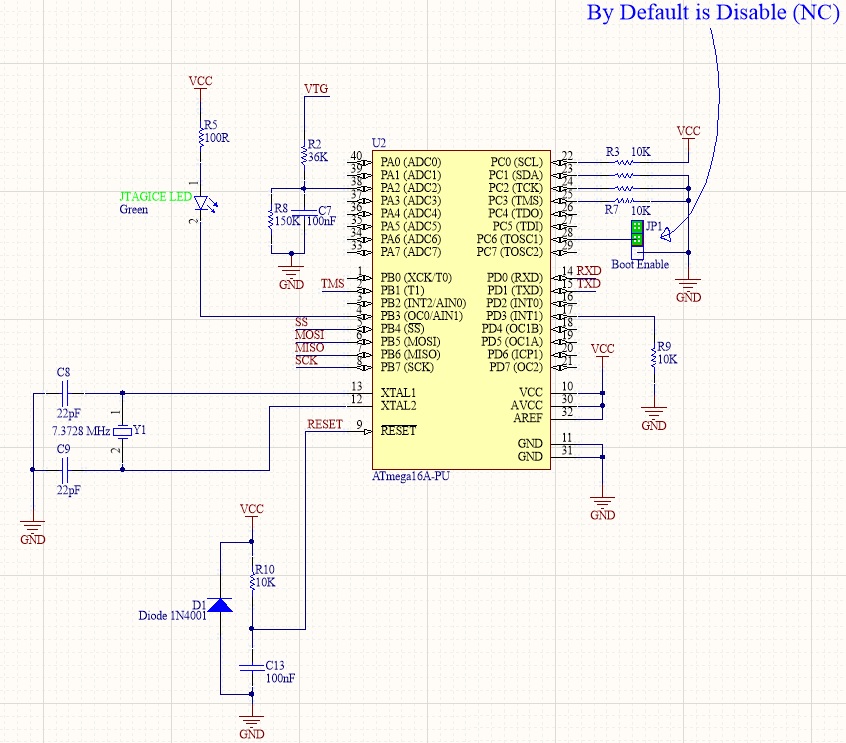846x743 pixels.
Task: Select the R7 10K resistor symbol
Action: pyautogui.click(x=624, y=201)
